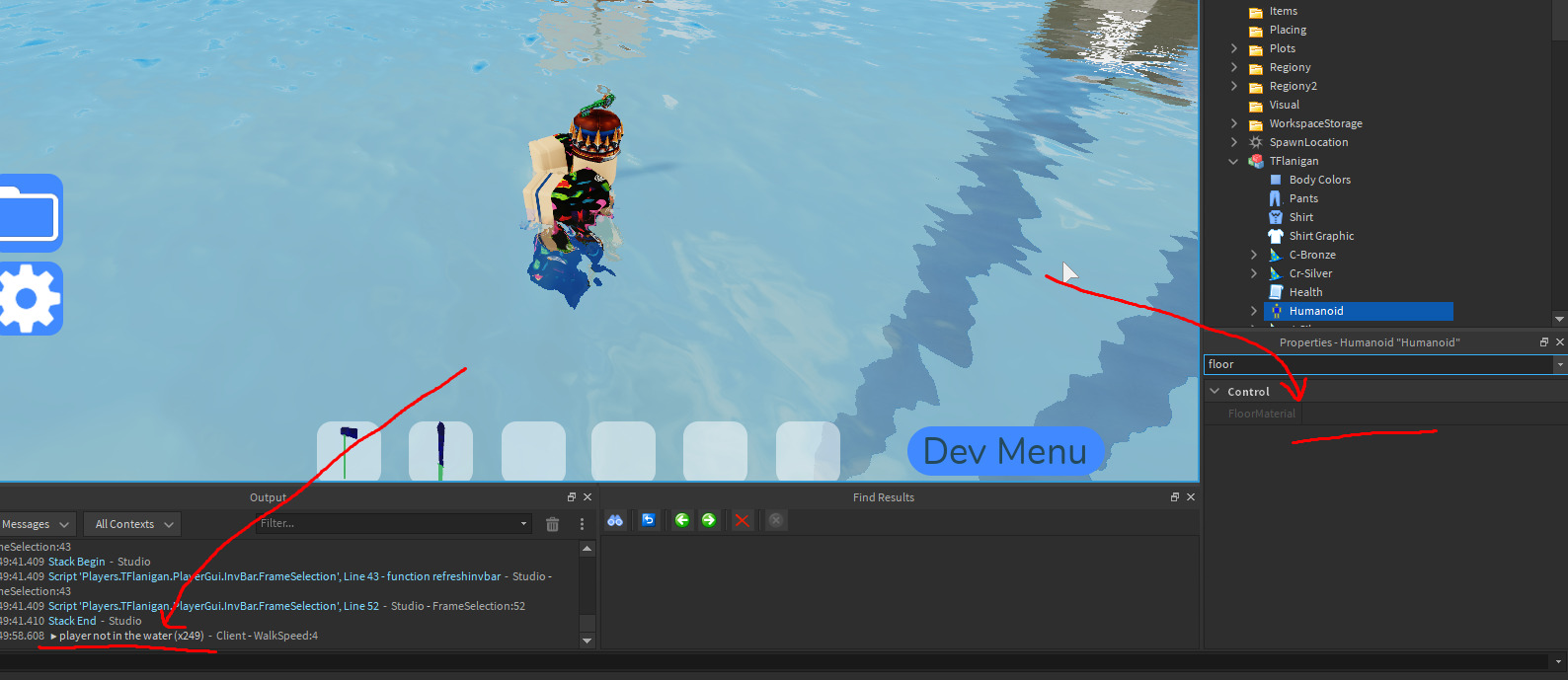The height and width of the screenshot is (680, 1568).
Task: Select the C-Bronze accessory icon
Action: [1276, 255]
